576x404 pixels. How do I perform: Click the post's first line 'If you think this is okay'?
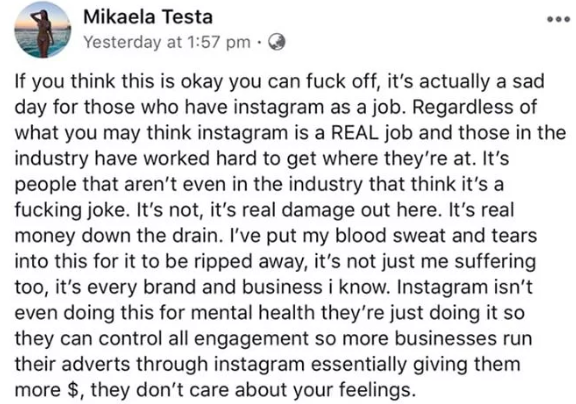tap(118, 82)
